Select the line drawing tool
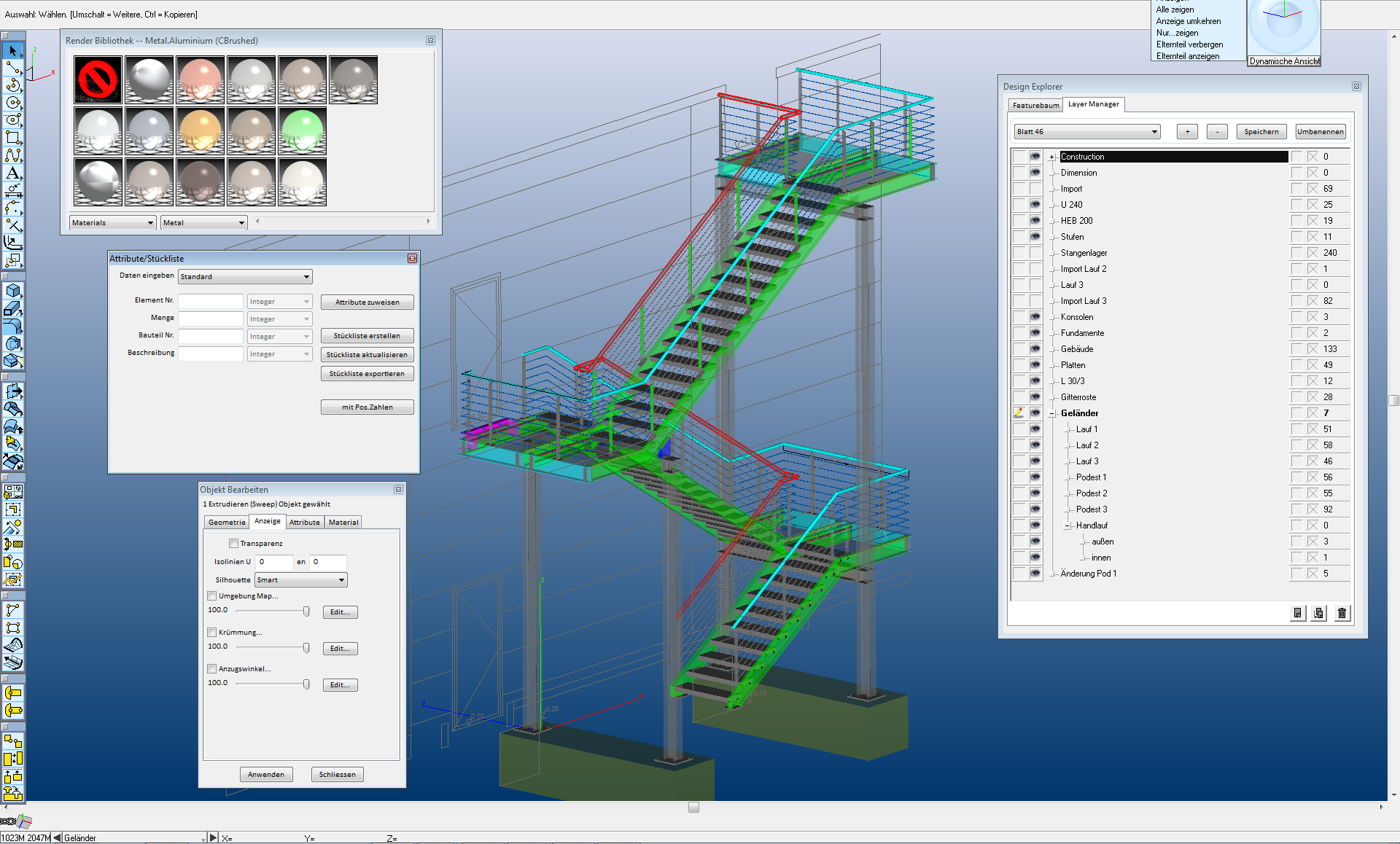The width and height of the screenshot is (1400, 844). tap(13, 69)
